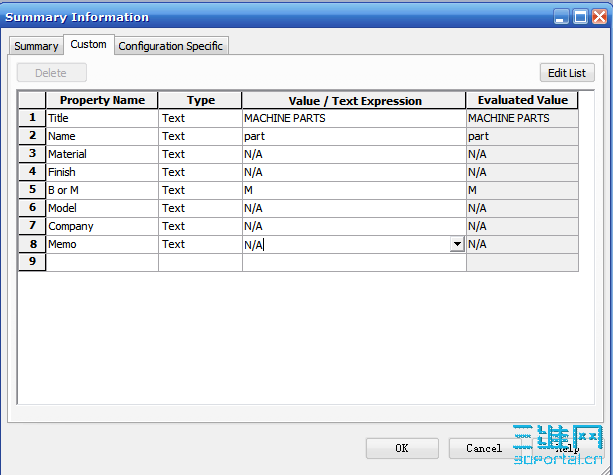Click the Name property name cell
Screen dimensions: 613x475
(x=102, y=136)
